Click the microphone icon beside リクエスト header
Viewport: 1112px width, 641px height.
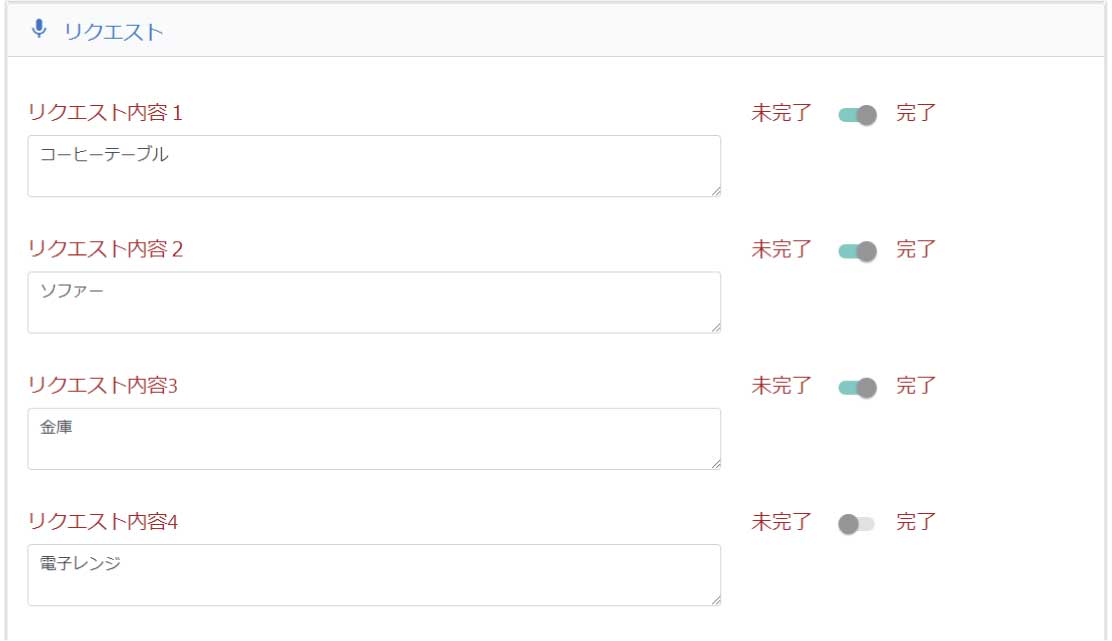(39, 29)
